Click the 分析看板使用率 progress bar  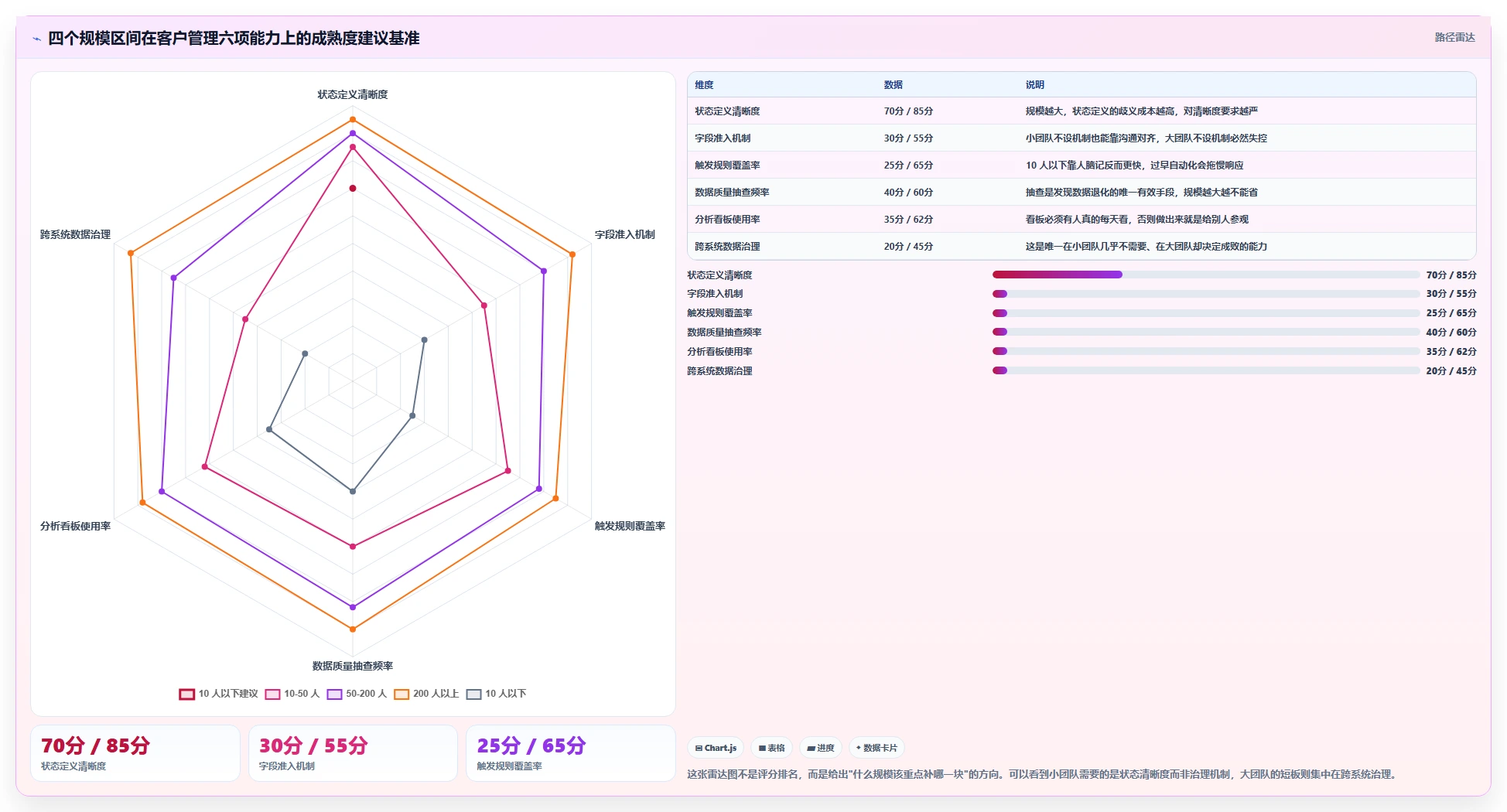(x=1206, y=351)
